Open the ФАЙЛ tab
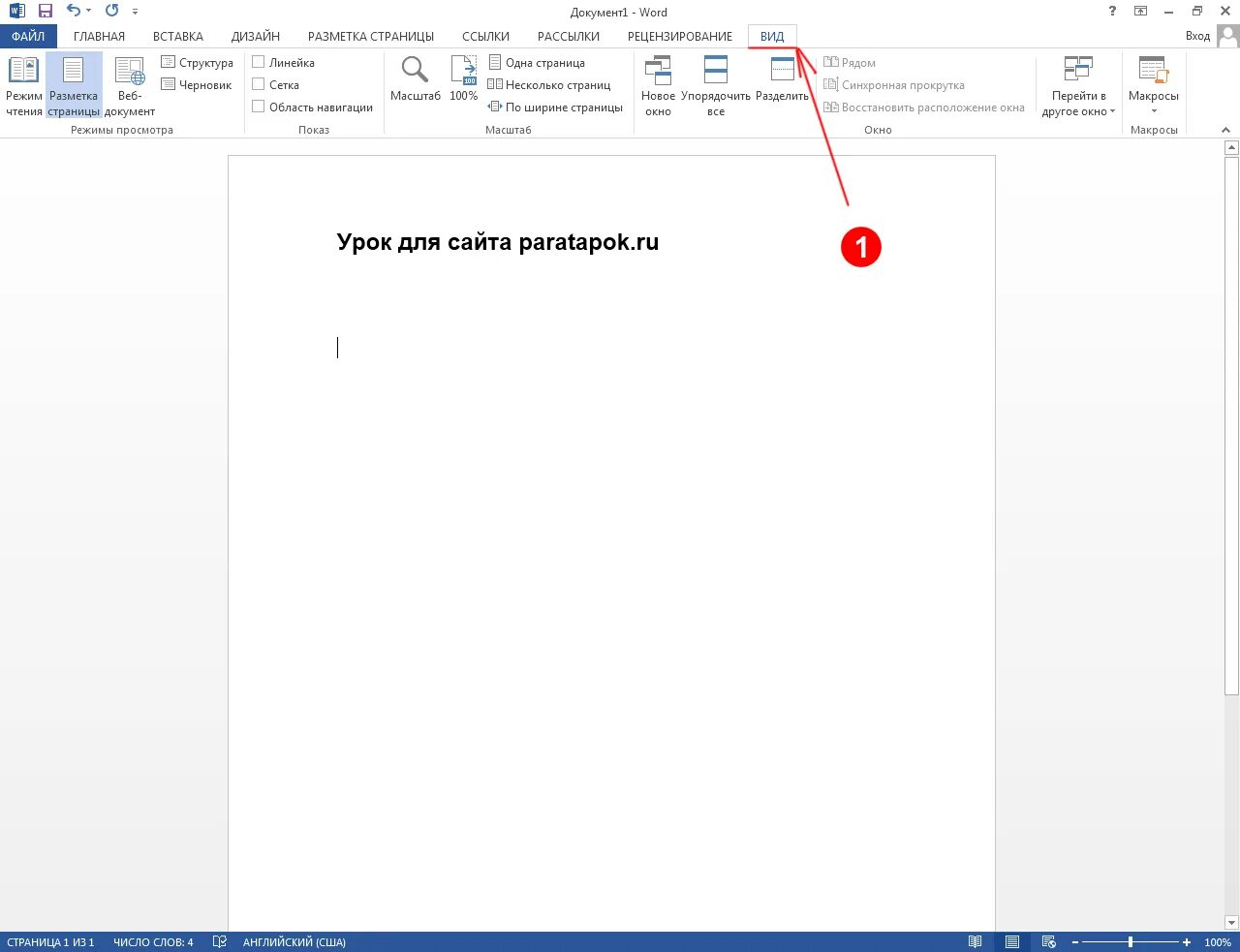 pyautogui.click(x=28, y=37)
